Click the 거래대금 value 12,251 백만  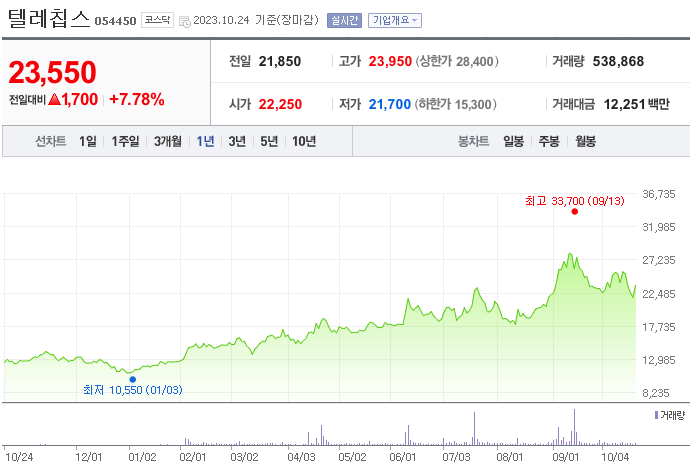tap(636, 104)
